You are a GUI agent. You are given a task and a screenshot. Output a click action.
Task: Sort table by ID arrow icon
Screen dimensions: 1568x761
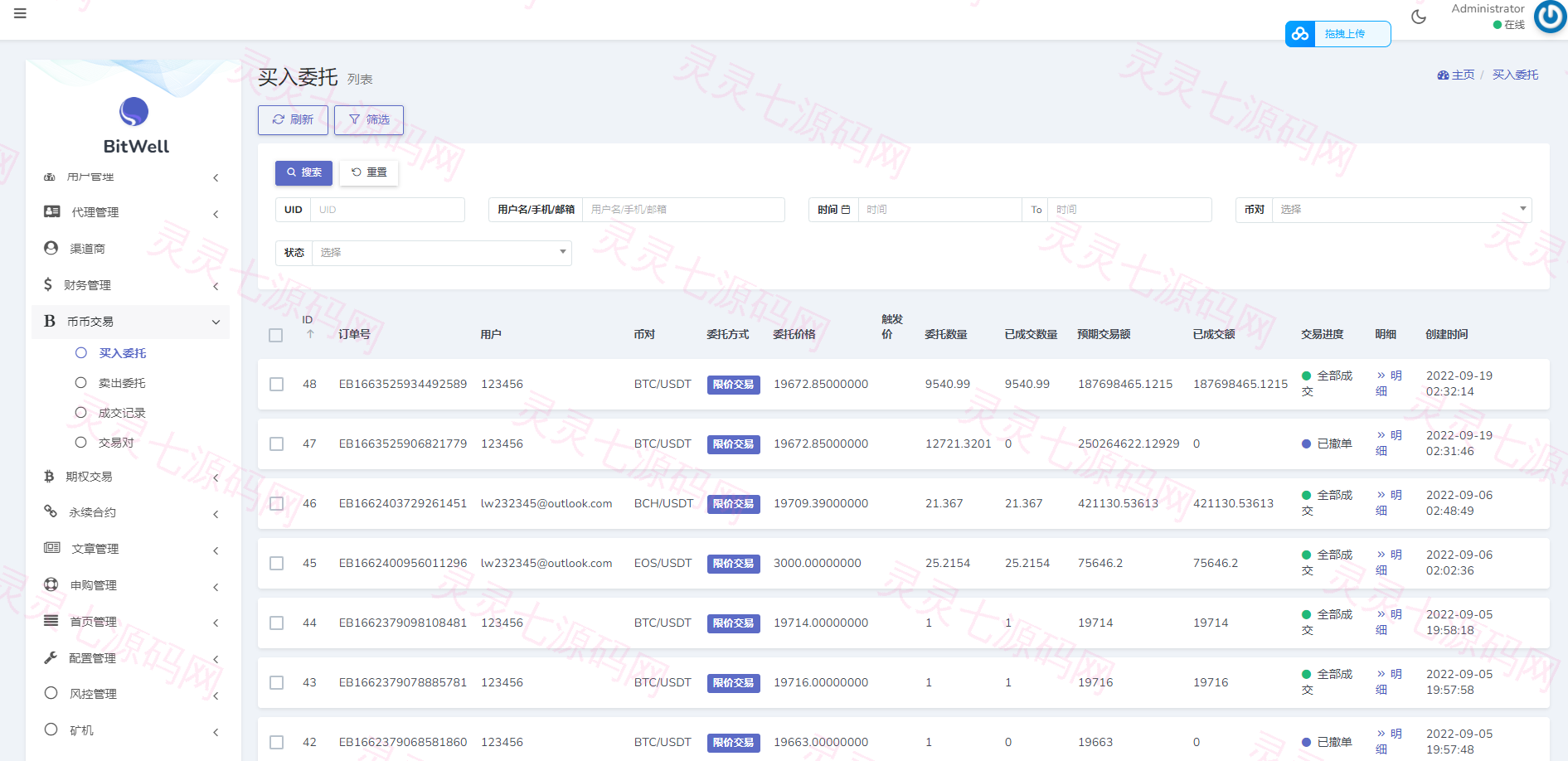click(310, 334)
